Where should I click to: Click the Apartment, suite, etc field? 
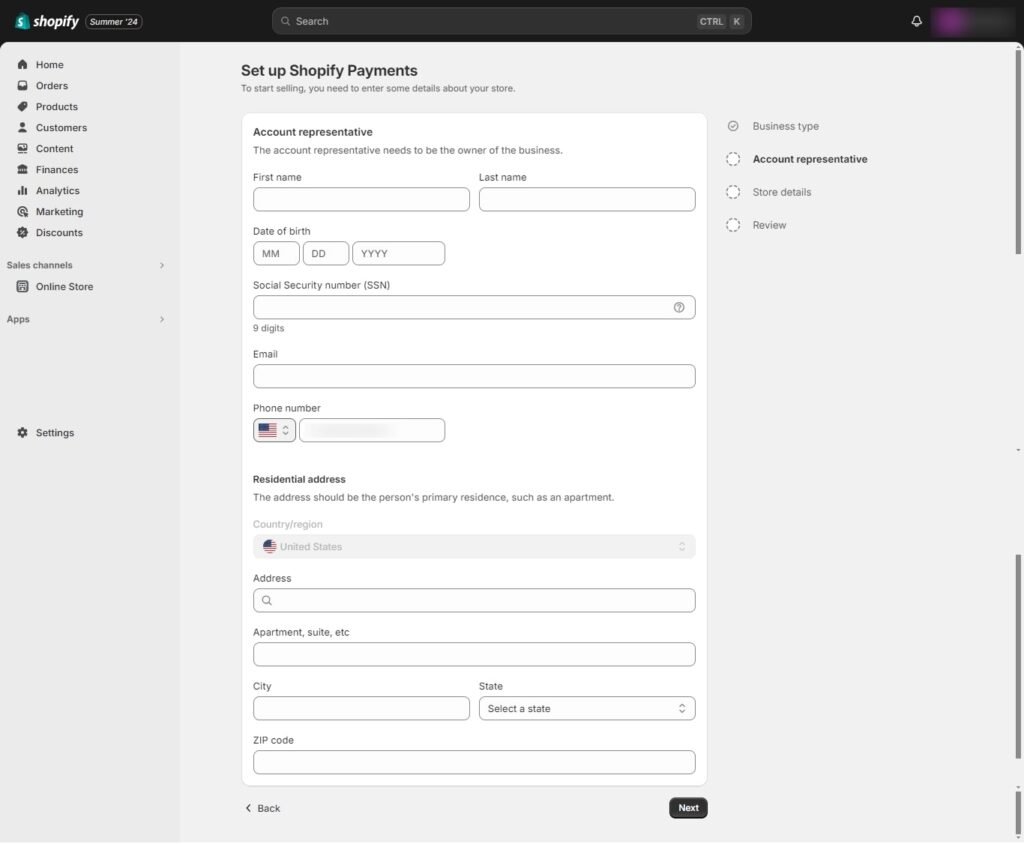474,655
